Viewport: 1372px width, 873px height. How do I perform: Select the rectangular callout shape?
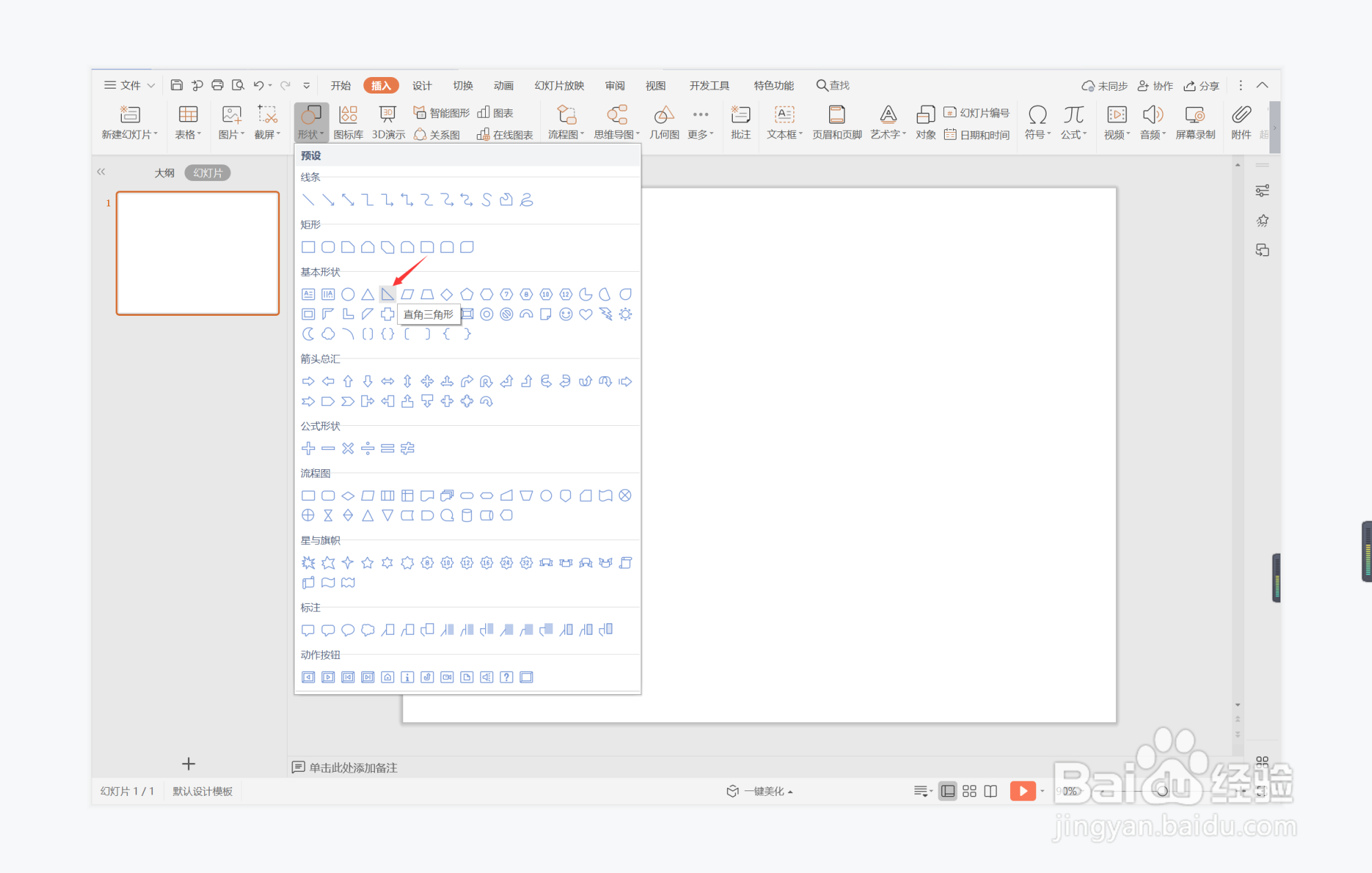pyautogui.click(x=308, y=630)
